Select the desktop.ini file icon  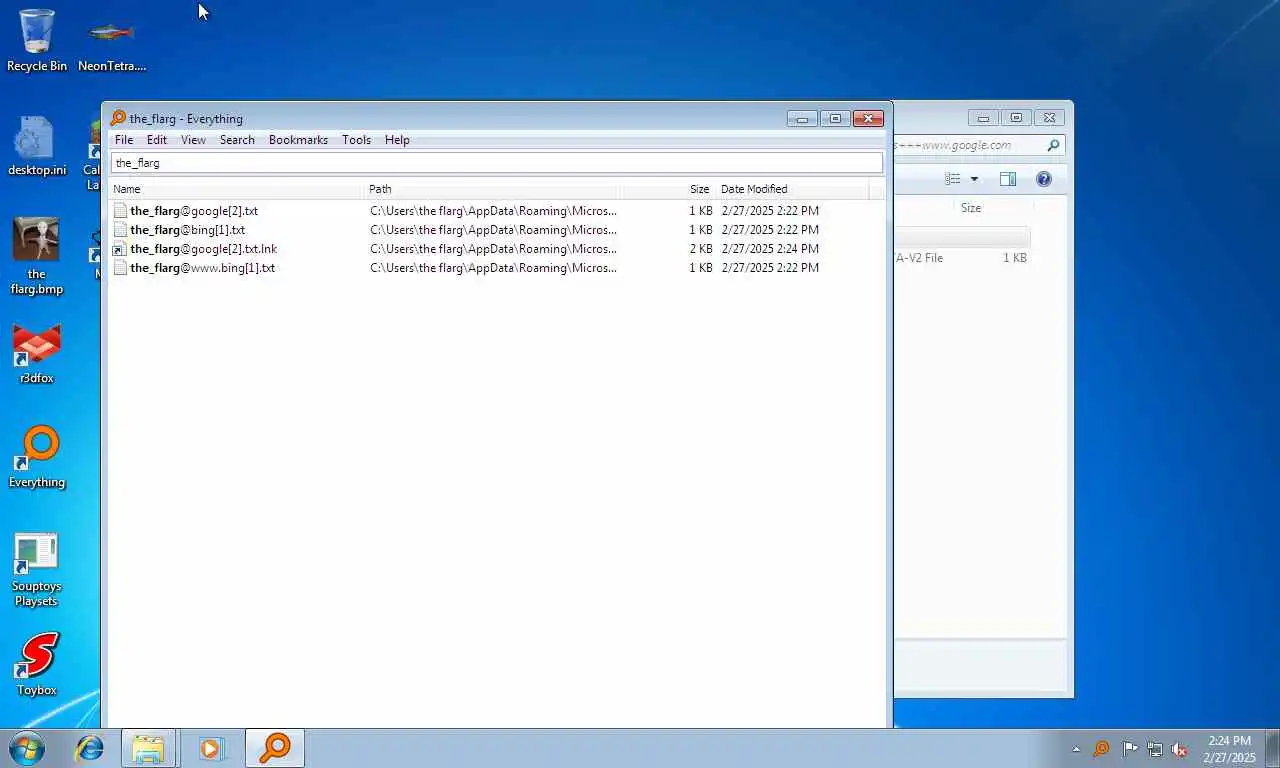coord(37,146)
